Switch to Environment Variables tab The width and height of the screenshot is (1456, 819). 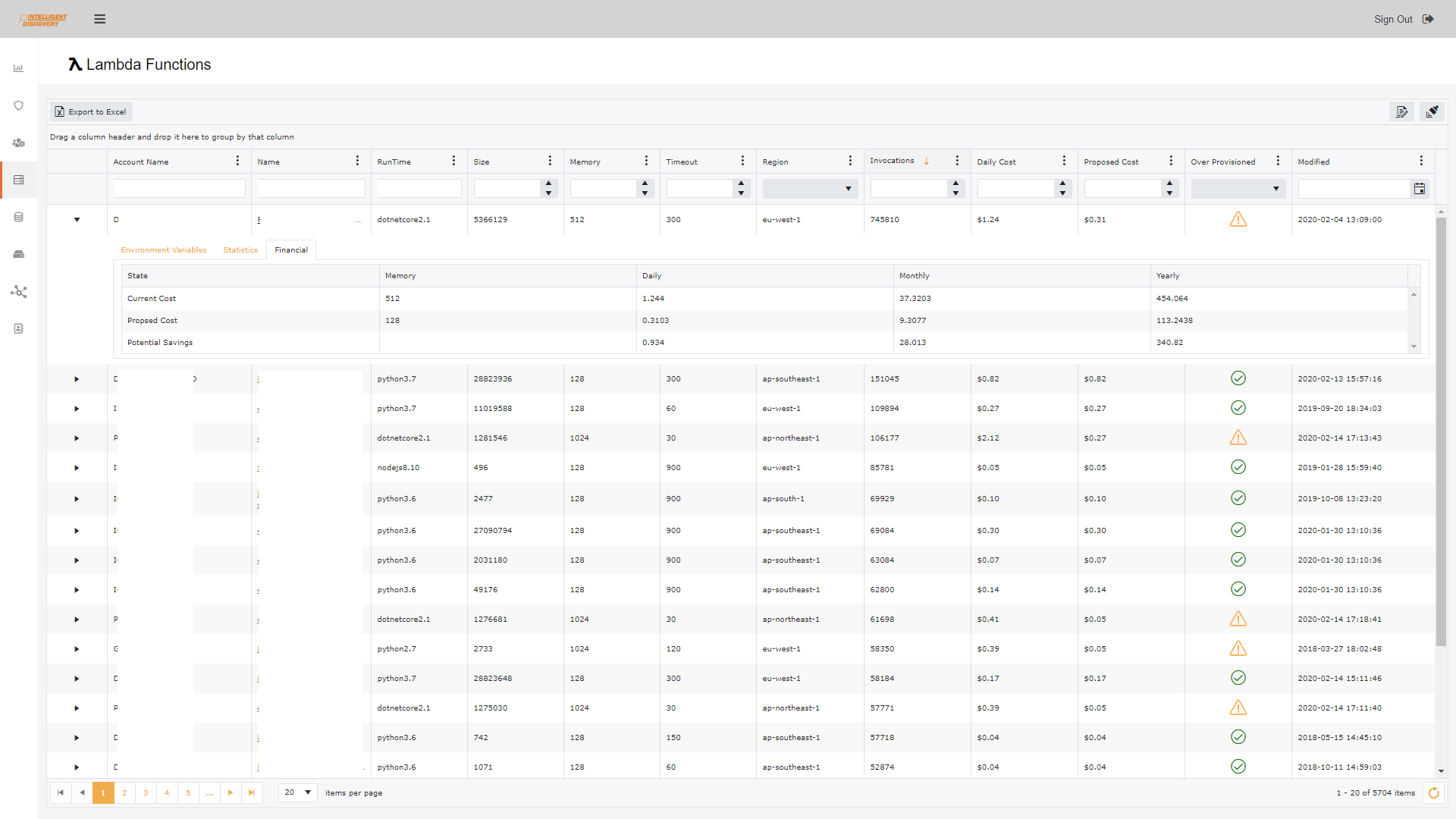pyautogui.click(x=163, y=250)
